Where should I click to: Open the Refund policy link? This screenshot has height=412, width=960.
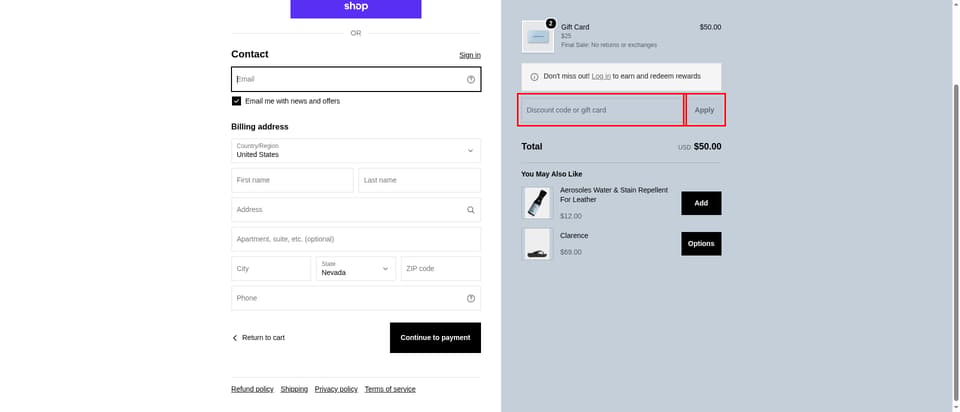pyautogui.click(x=252, y=389)
